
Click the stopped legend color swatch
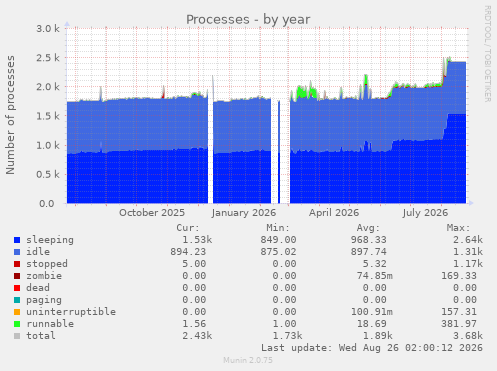(17, 264)
